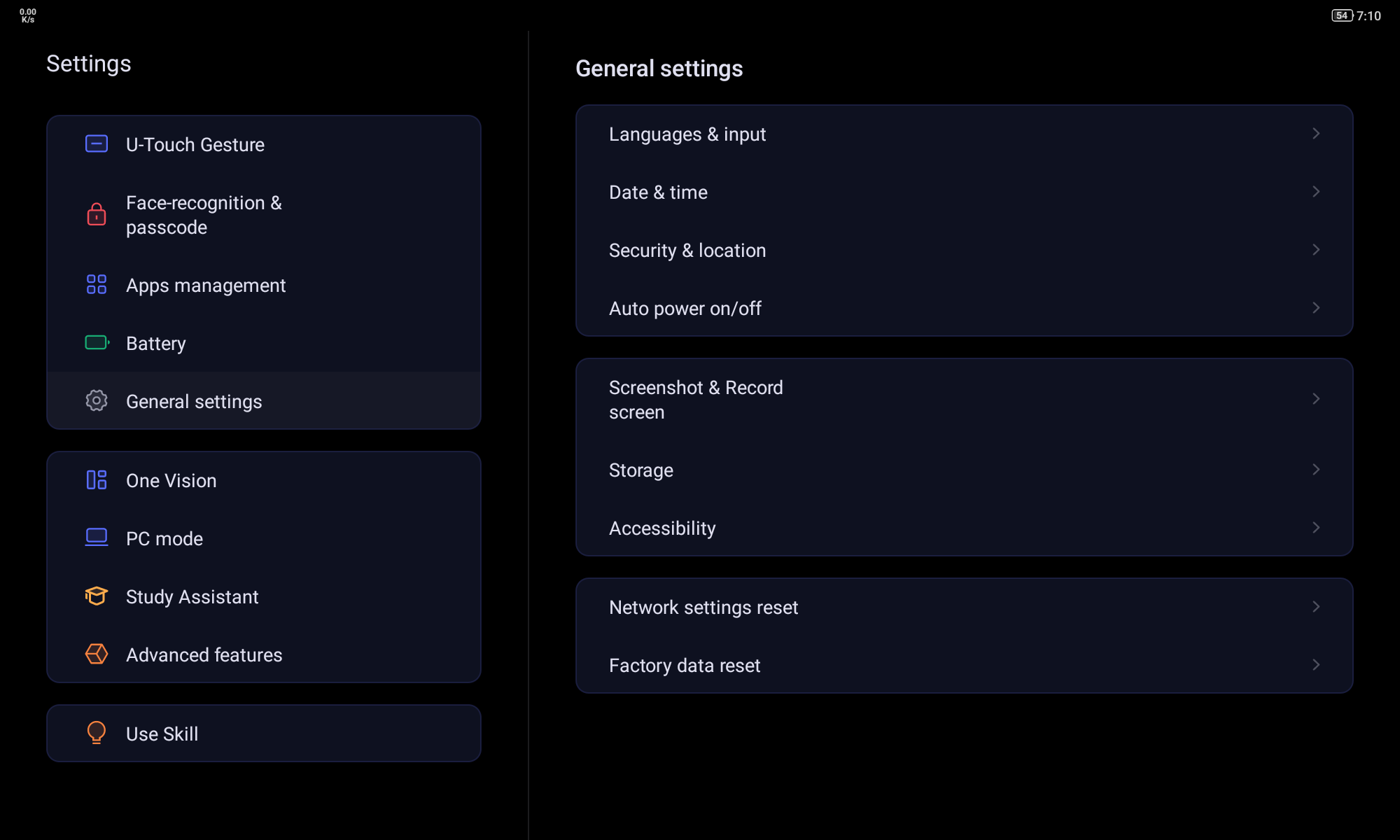
Task: Click the Study Assistant graduation cap icon
Action: 97,596
